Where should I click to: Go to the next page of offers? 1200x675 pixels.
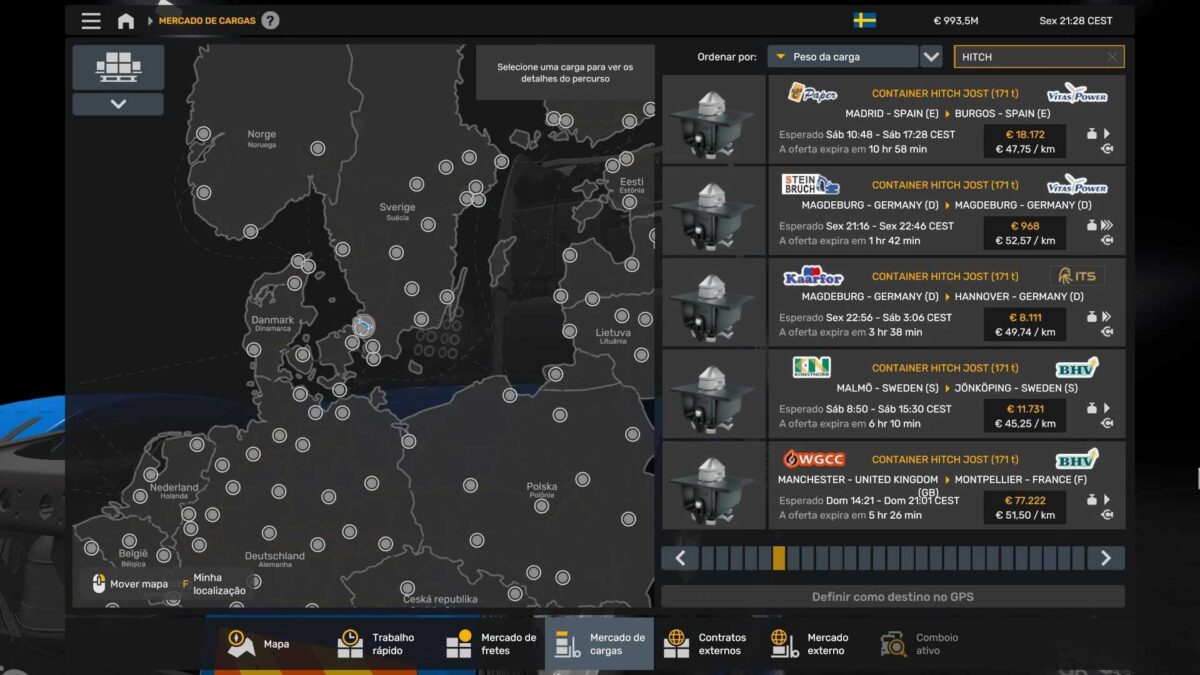click(1105, 558)
